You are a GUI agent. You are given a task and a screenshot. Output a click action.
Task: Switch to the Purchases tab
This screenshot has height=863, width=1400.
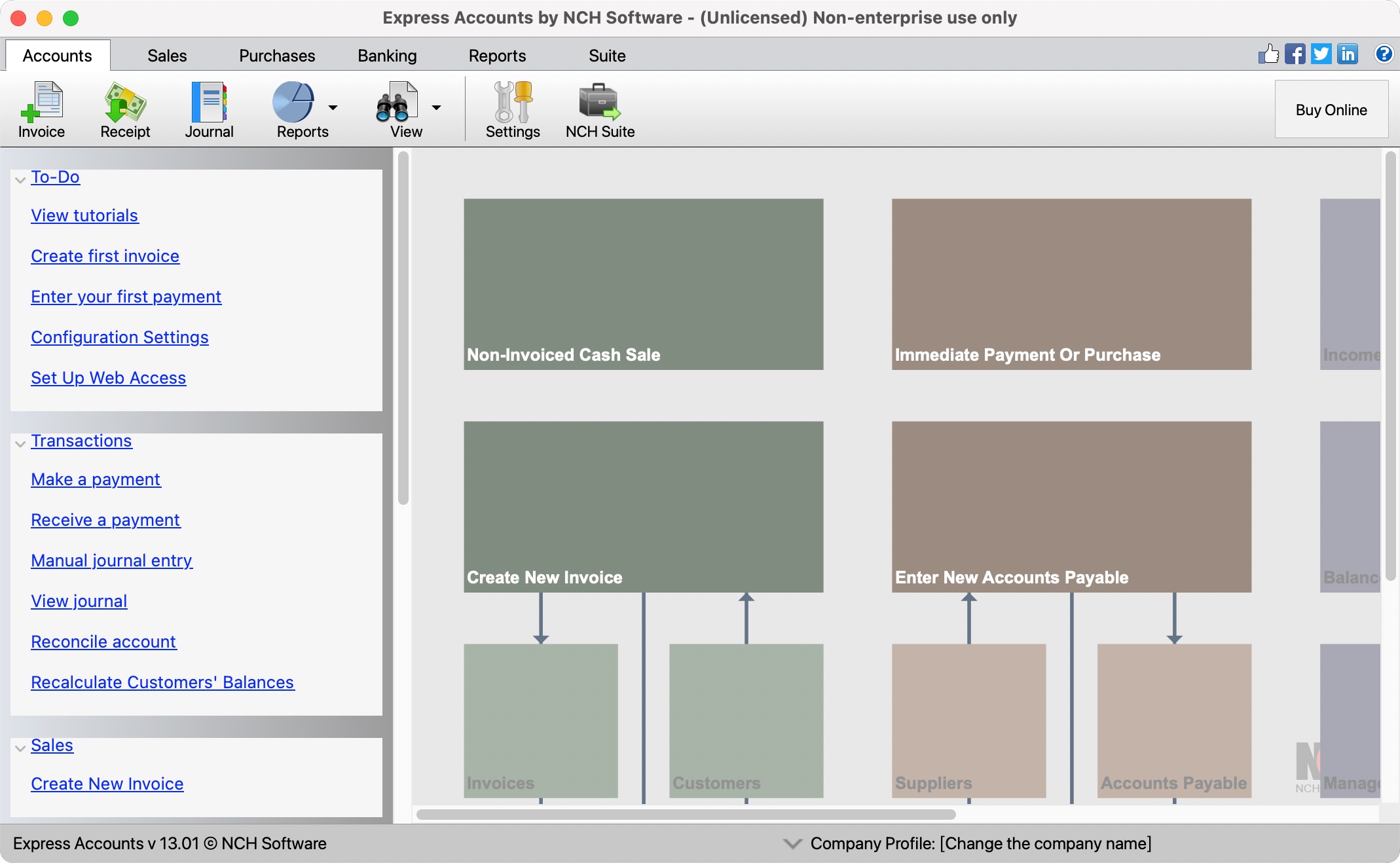(x=277, y=56)
